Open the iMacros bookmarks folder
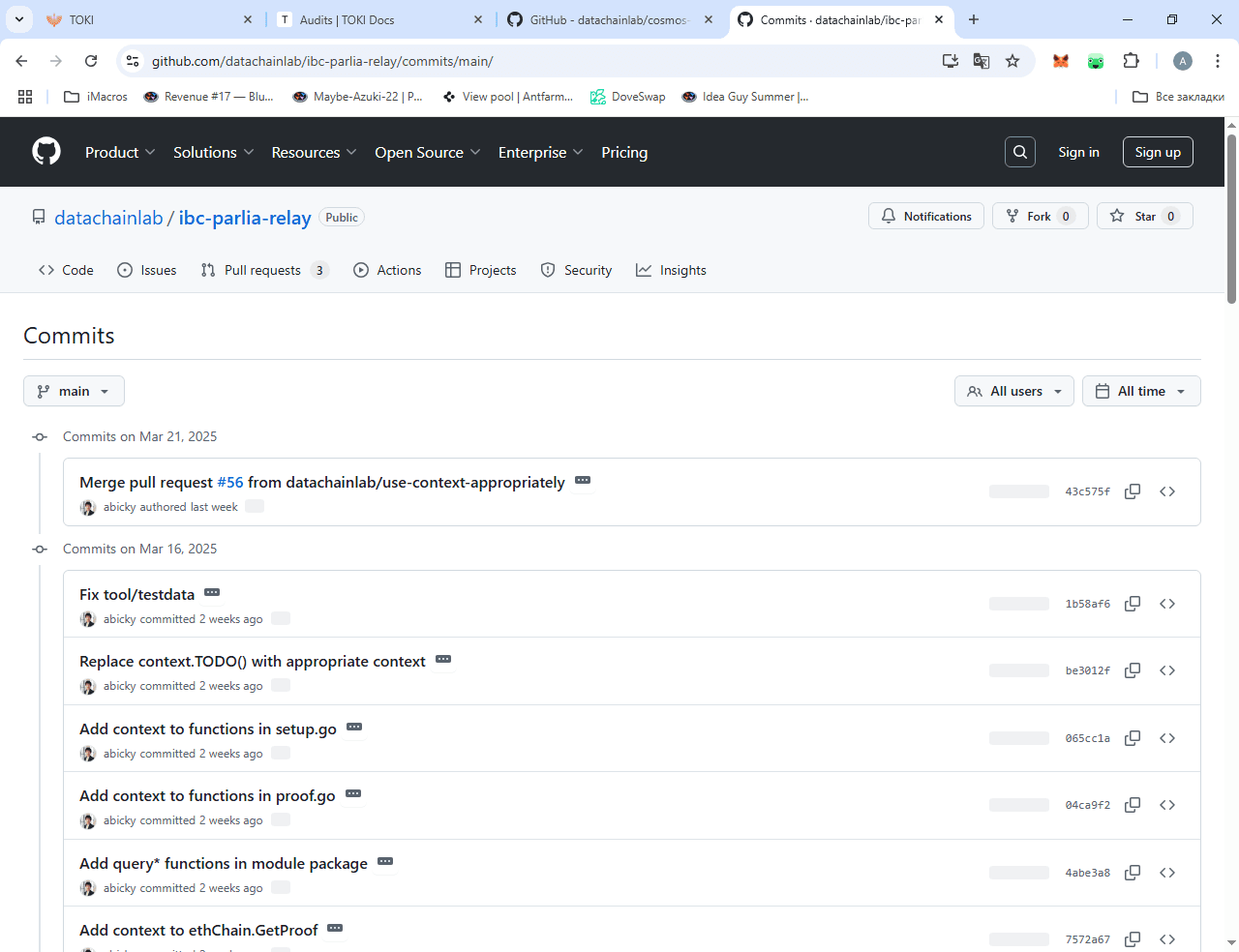This screenshot has width=1239, height=952. click(x=95, y=97)
